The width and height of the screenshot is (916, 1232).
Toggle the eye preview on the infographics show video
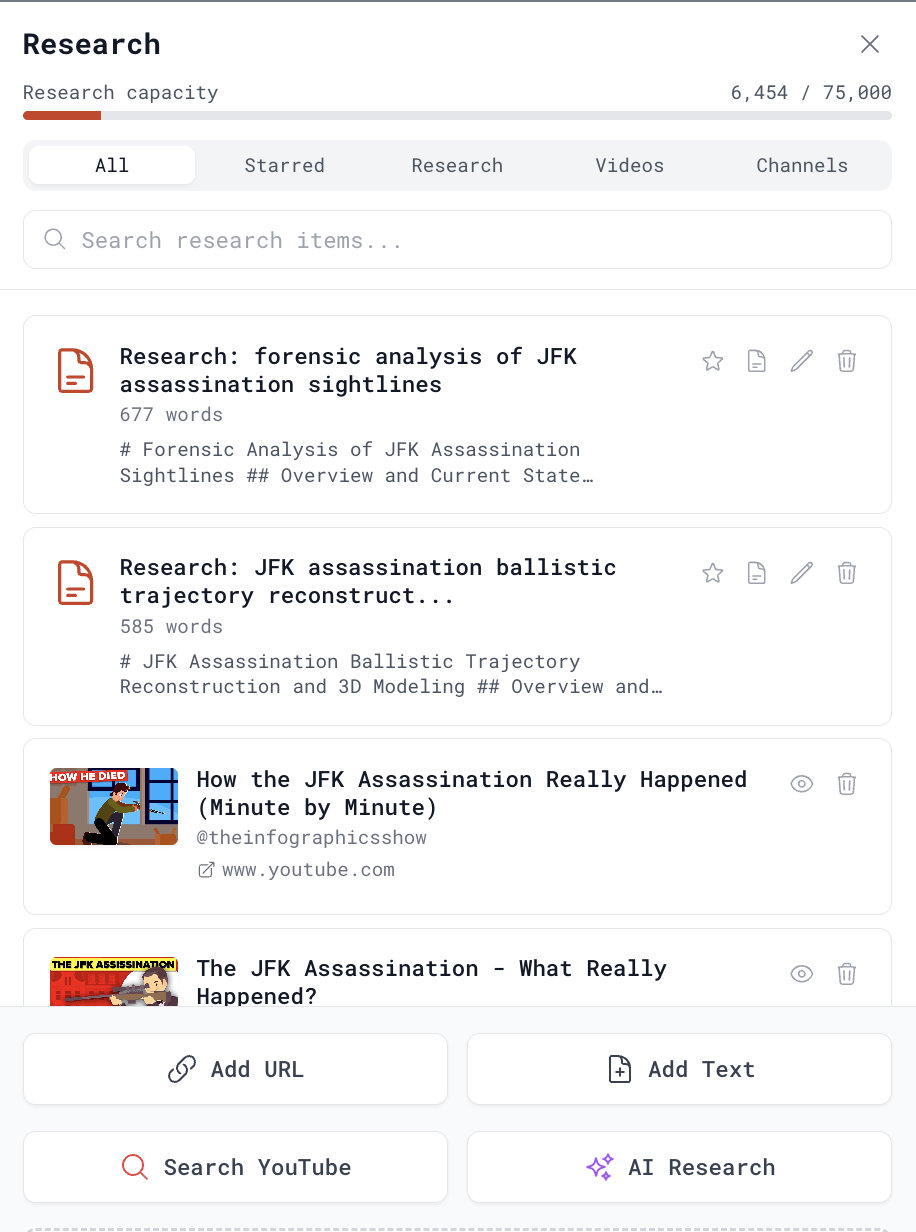[801, 784]
